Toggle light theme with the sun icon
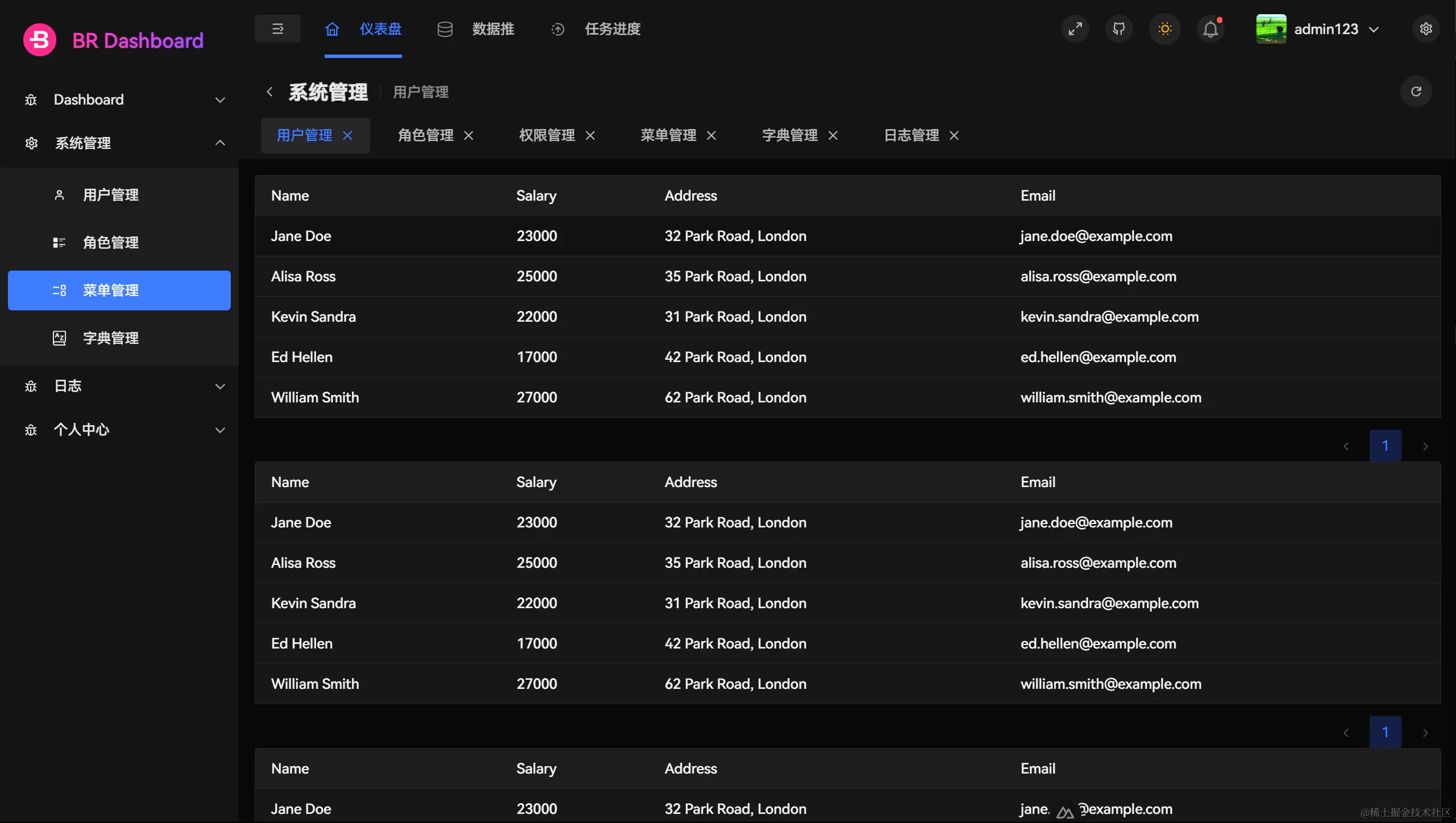The image size is (1456, 823). coord(1164,28)
